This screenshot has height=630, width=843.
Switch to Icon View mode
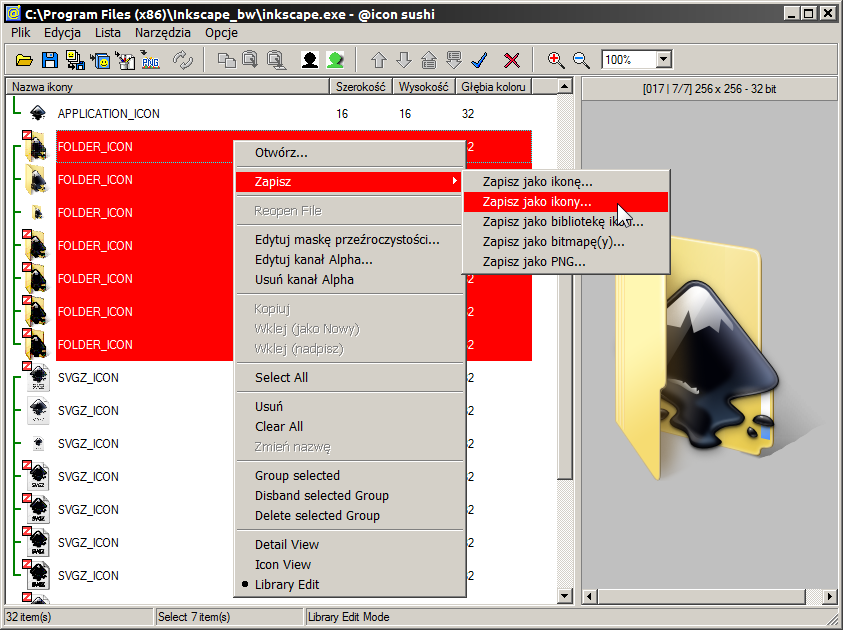pyautogui.click(x=350, y=564)
